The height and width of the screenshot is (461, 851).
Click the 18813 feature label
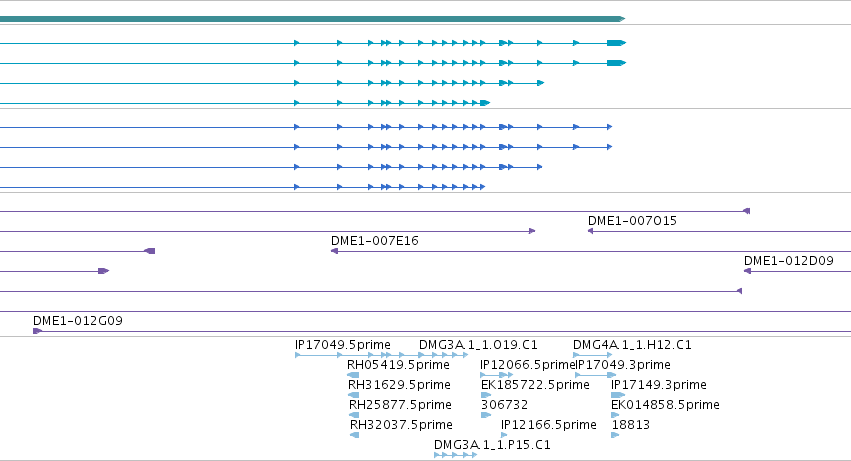[x=631, y=425]
